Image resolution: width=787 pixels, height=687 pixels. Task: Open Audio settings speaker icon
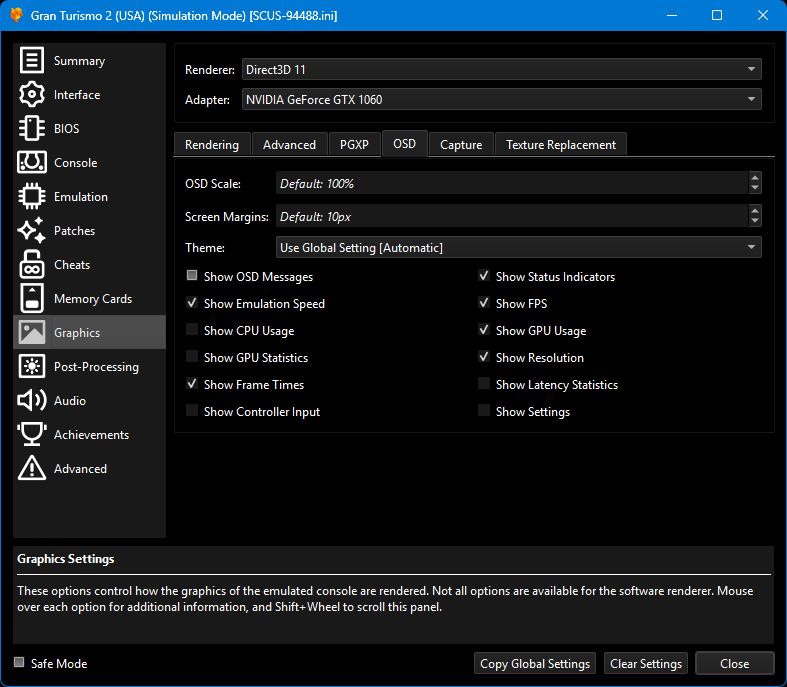(32, 401)
